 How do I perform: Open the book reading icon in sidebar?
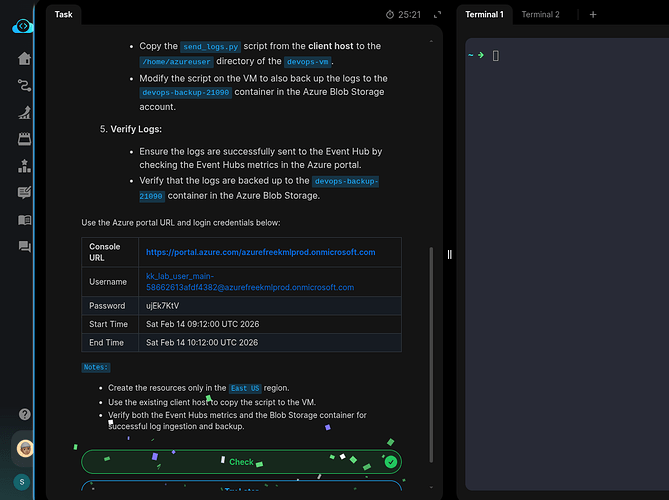coord(24,220)
